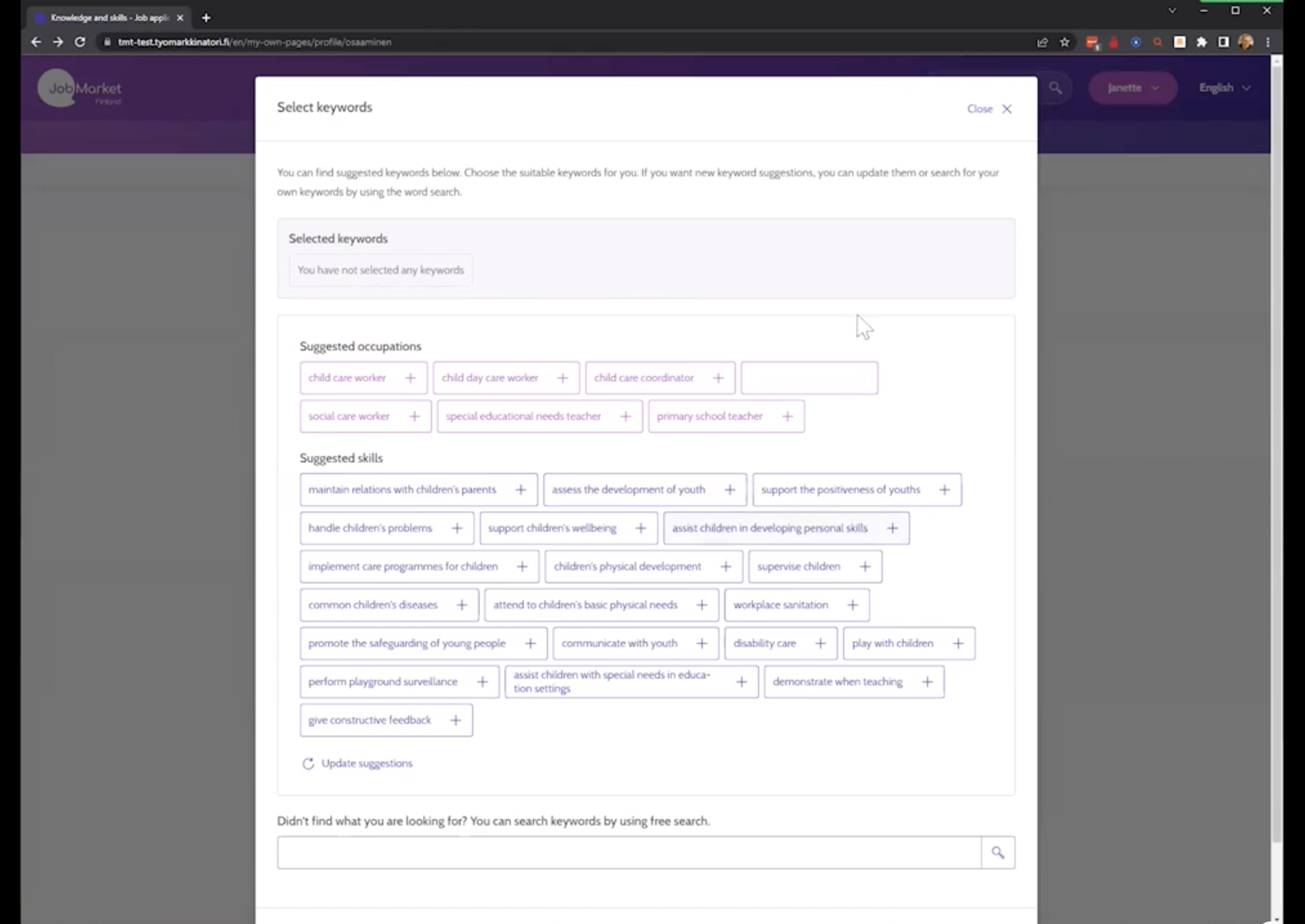
Task: Add child care worker occupation plus icon
Action: point(410,378)
